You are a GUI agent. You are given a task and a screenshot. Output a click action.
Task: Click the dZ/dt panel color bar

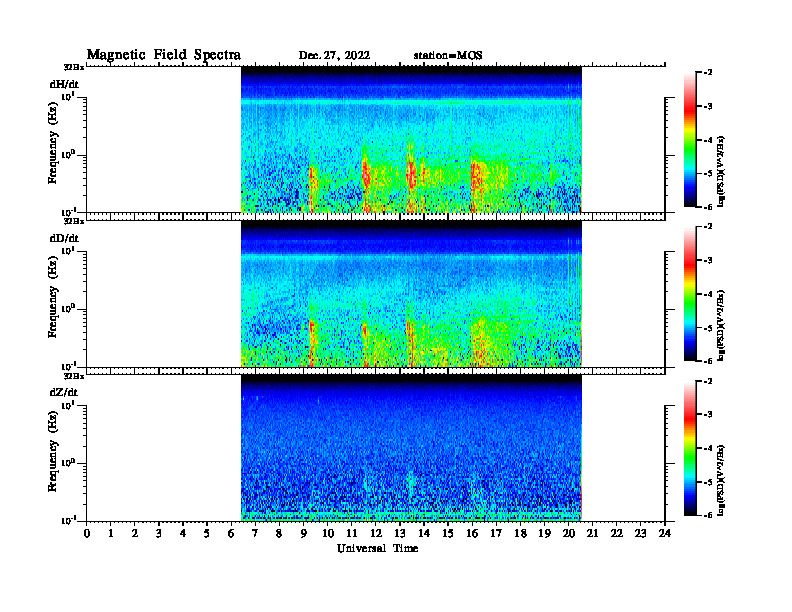[x=690, y=448]
